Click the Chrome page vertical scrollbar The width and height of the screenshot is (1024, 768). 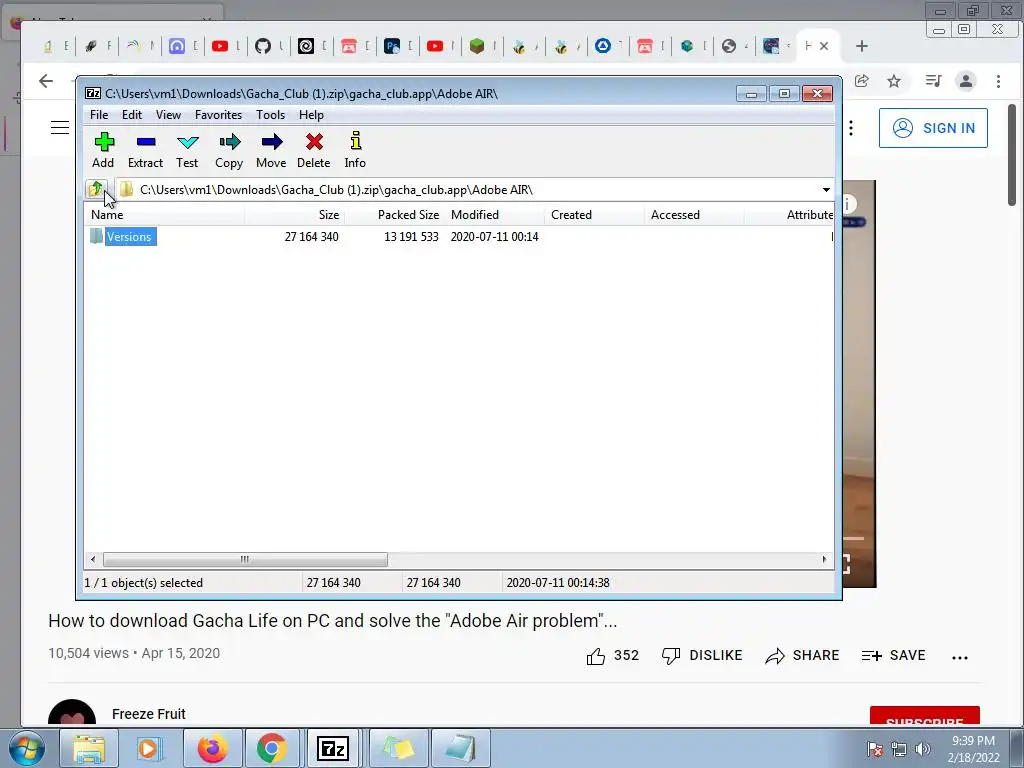1012,155
